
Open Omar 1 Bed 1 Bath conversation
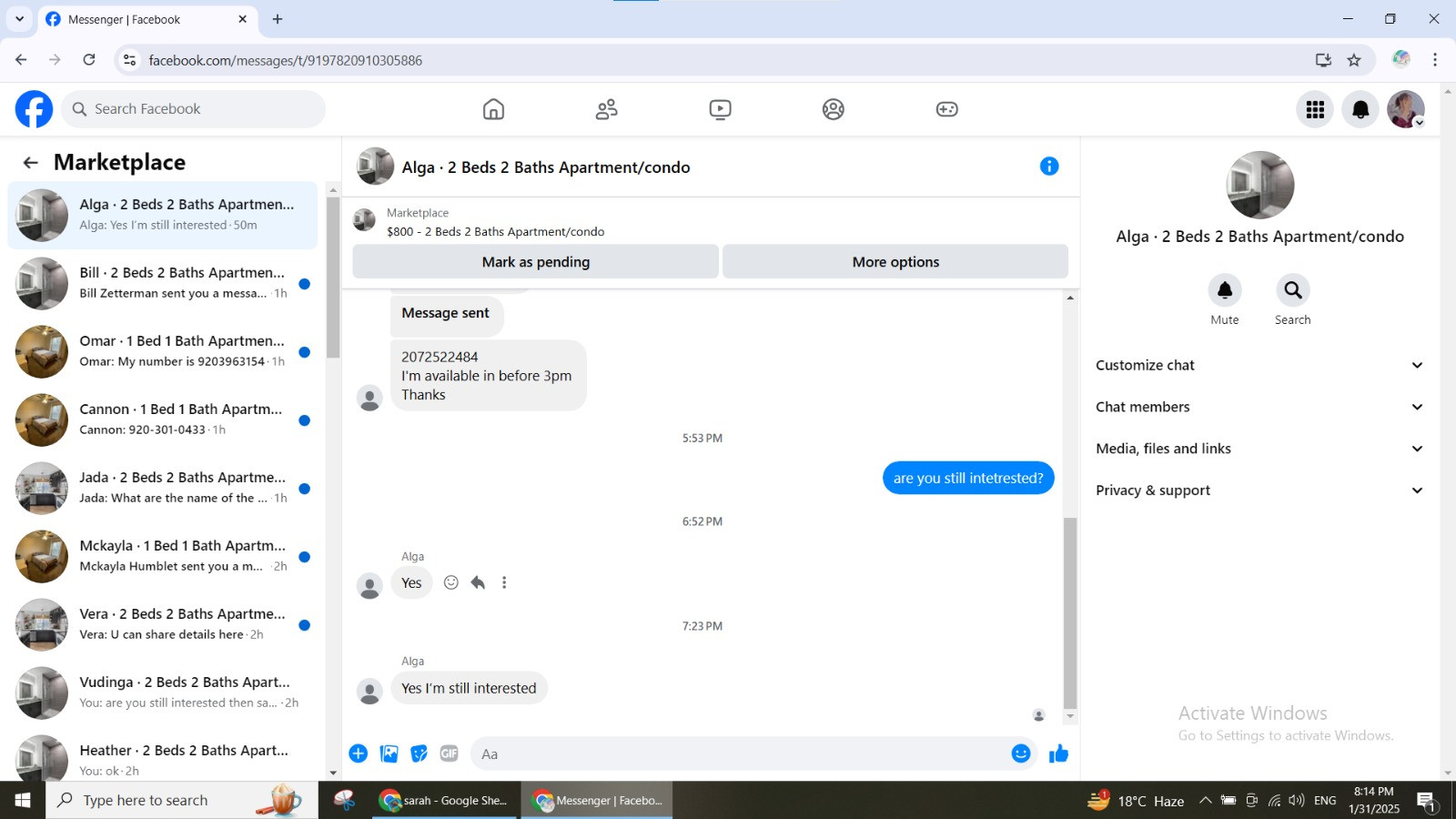coord(163,351)
